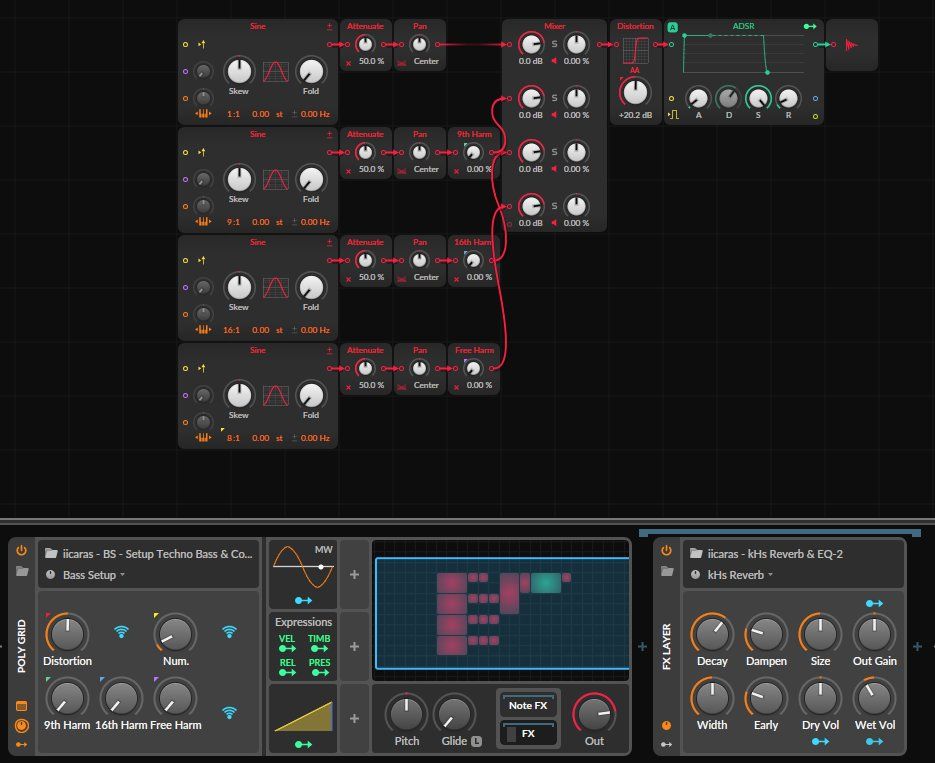Click the green routing arrow under ramp modulator

[303, 744]
